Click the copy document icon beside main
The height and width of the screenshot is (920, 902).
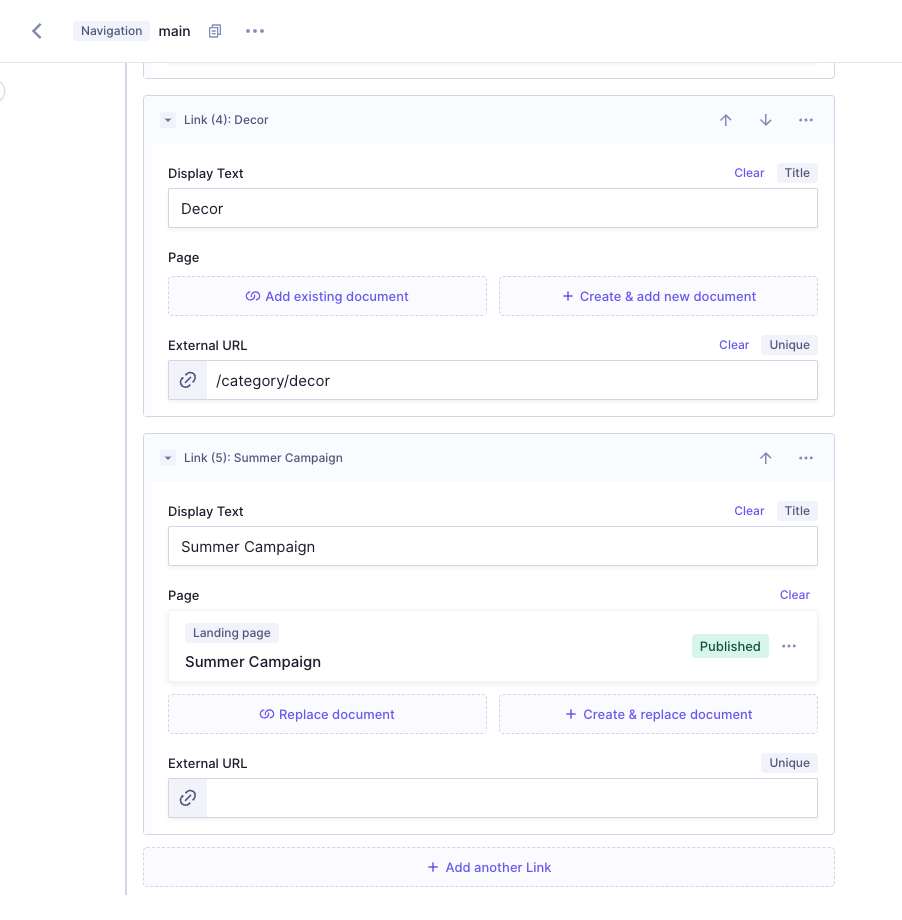214,31
